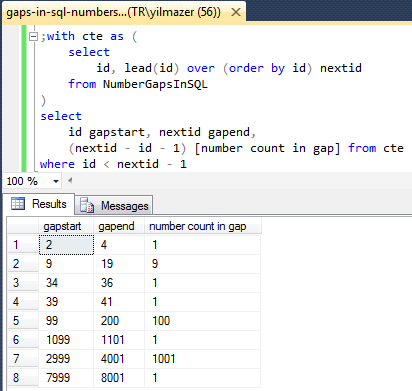The height and width of the screenshot is (391, 412).
Task: Switch to the Messages tab
Action: (114, 205)
